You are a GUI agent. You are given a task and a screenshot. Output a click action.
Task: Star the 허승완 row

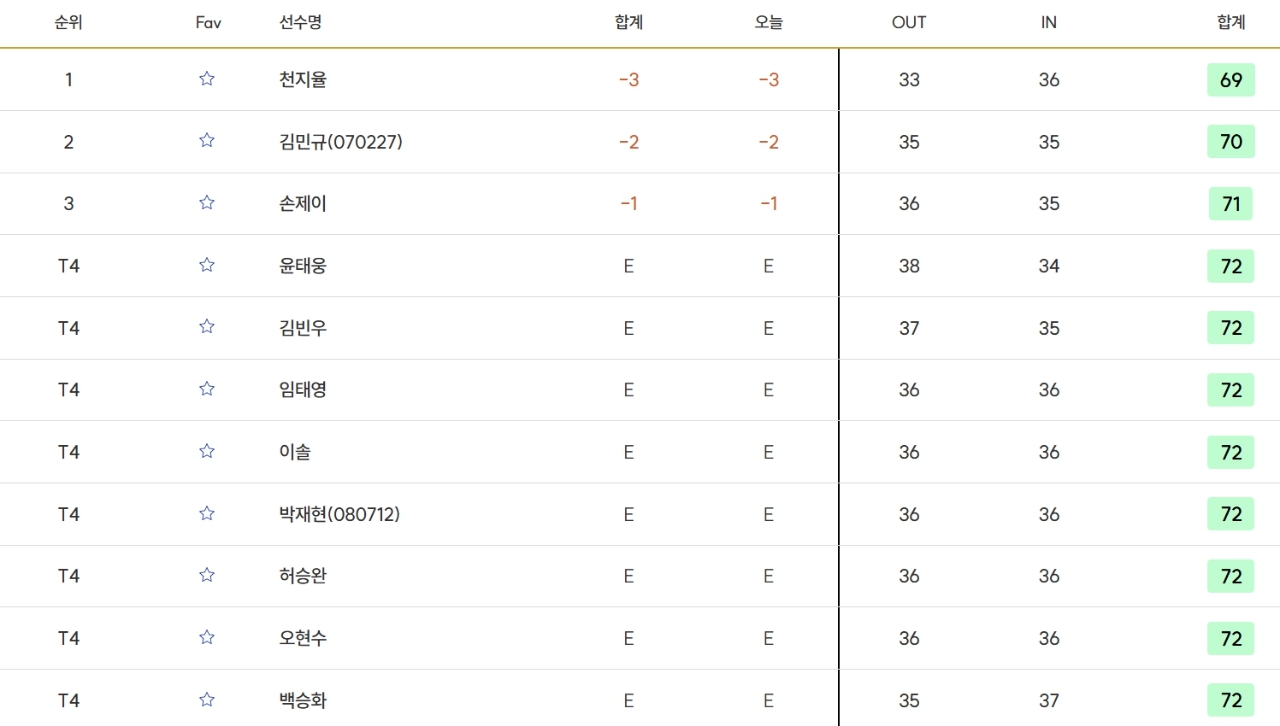pos(207,575)
